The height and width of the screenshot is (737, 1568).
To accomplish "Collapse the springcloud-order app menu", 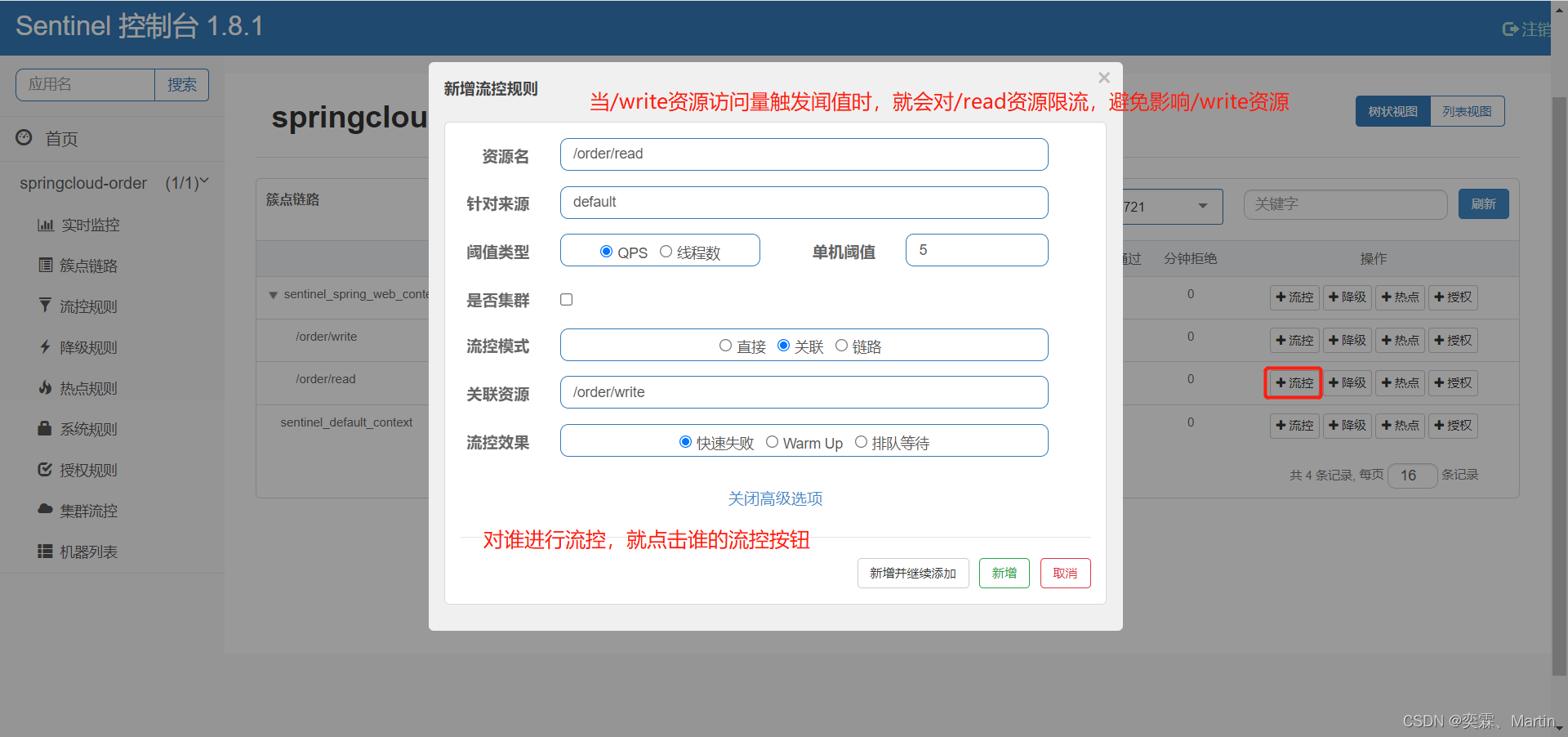I will [204, 181].
